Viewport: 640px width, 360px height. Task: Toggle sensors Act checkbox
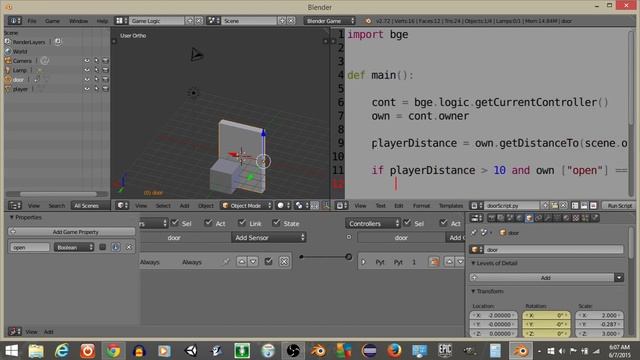[x=209, y=223]
